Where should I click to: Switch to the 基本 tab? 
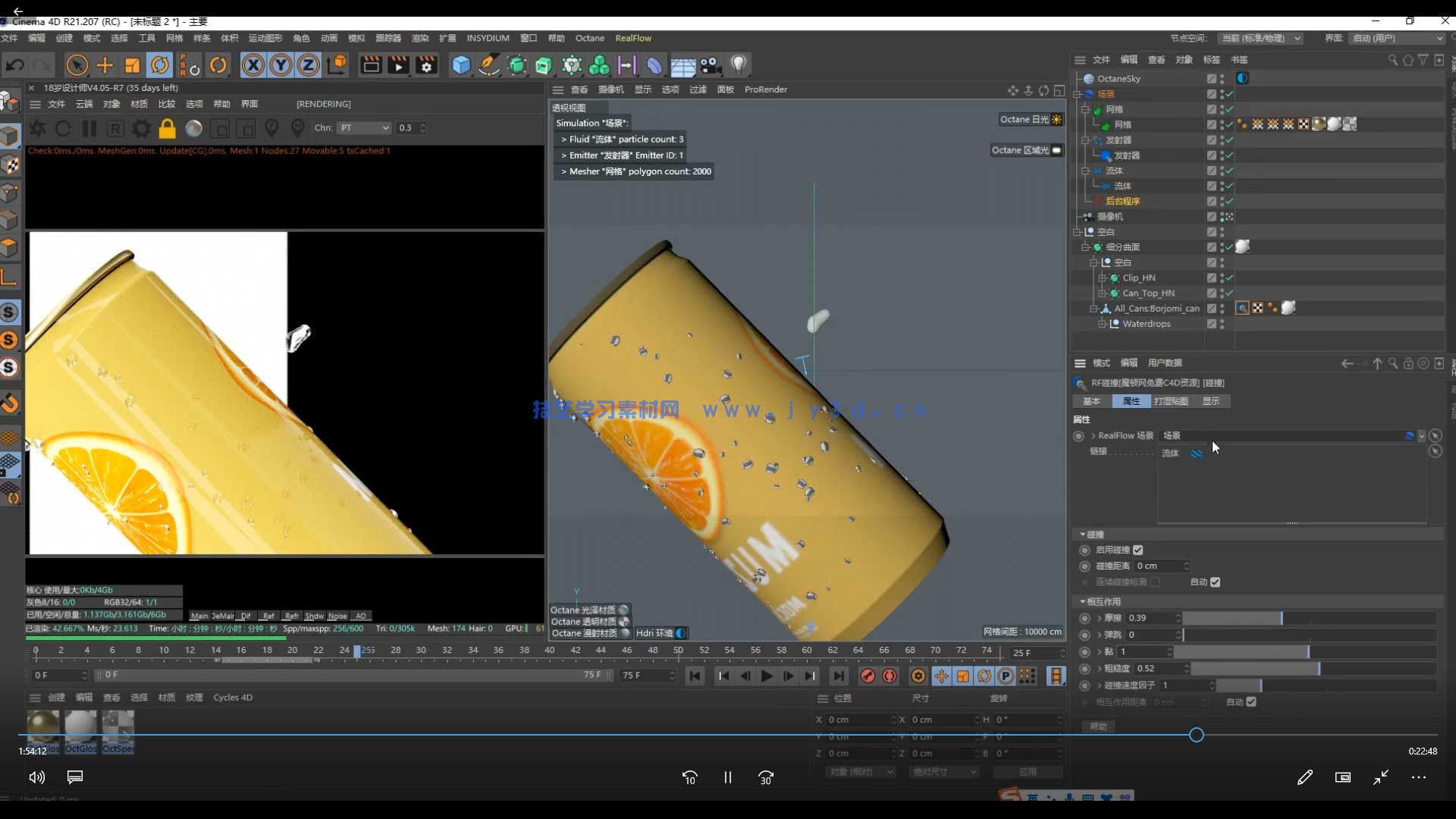(x=1091, y=401)
